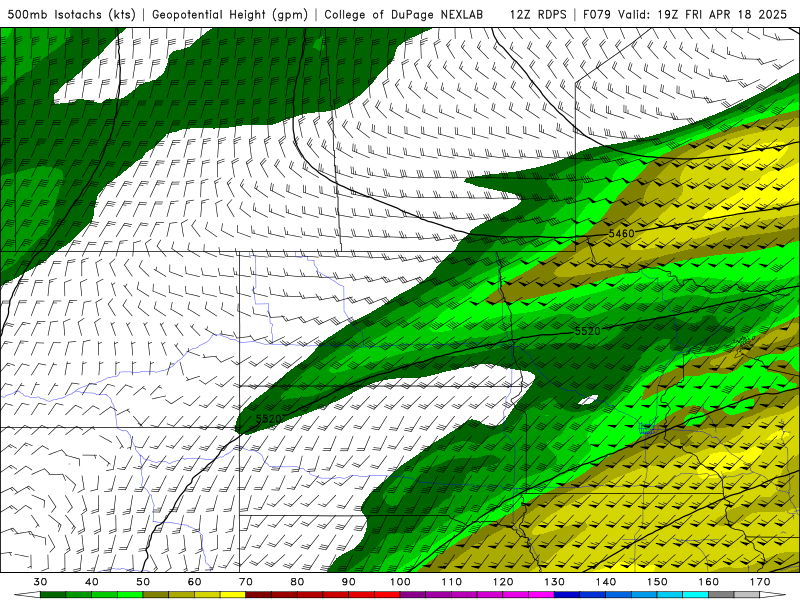Click the 50 kts color bar label
800x600 pixels.
(x=143, y=582)
